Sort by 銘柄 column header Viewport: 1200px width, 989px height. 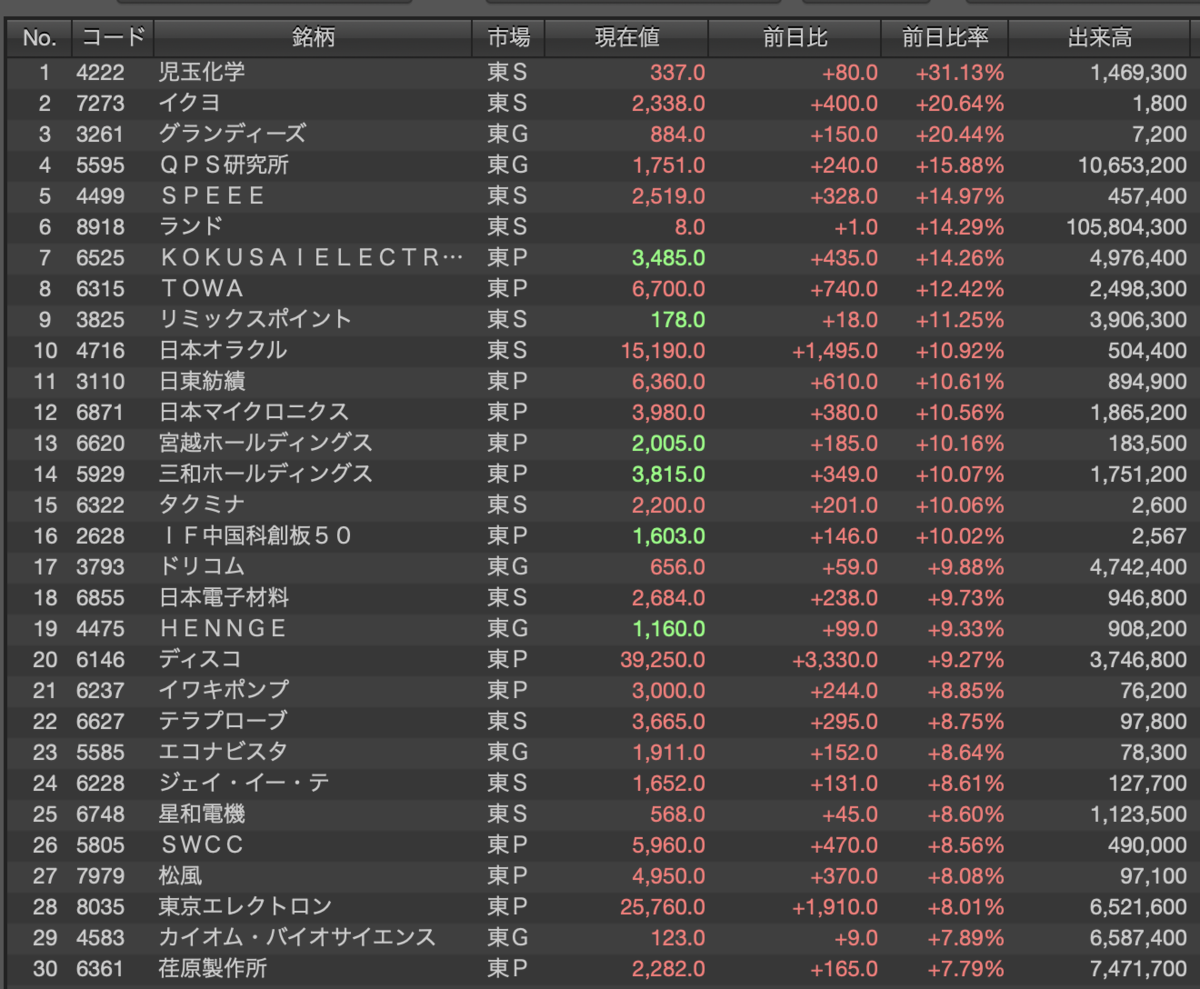[x=313, y=38]
